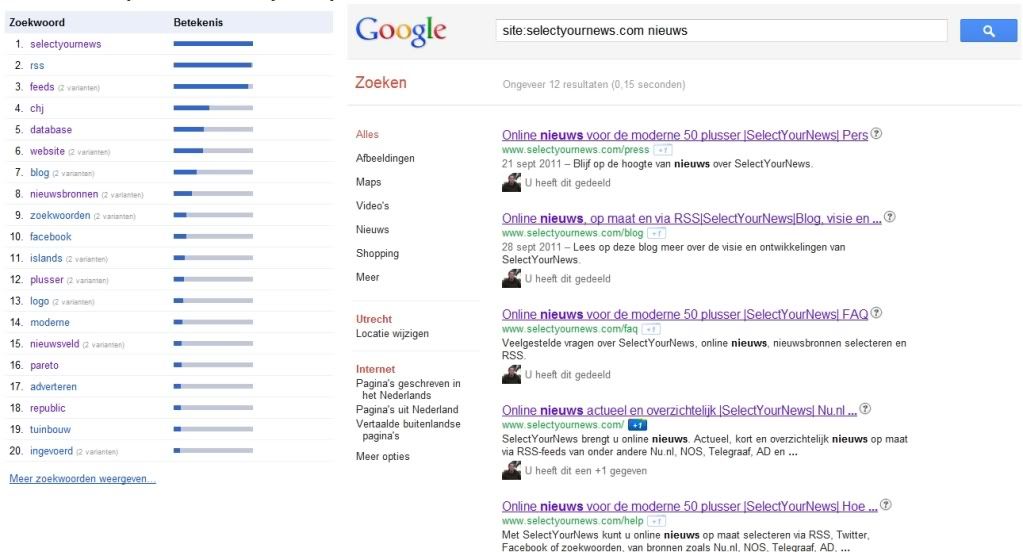Click the +1 button next to selectyournews.com/blog
This screenshot has width=1023, height=552.
click(656, 233)
